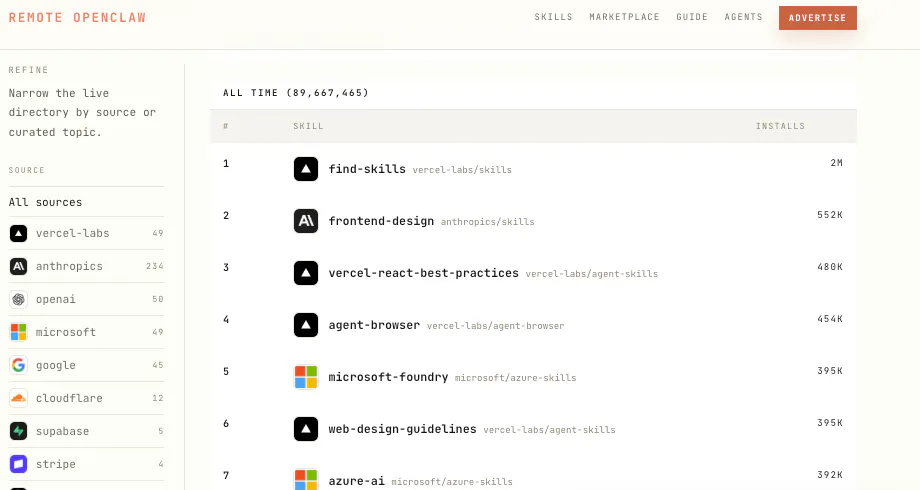
Task: Click the google logo icon in the sidebar
Action: pos(18,365)
